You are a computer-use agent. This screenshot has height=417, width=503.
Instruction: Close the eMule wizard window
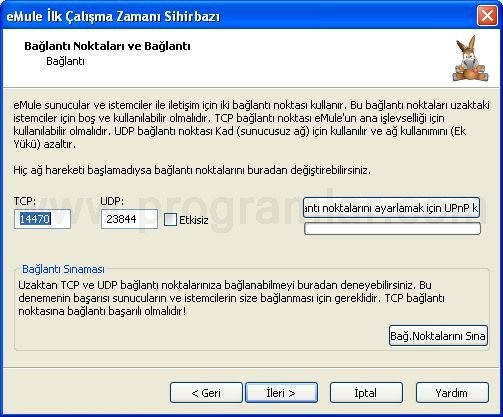tap(487, 16)
